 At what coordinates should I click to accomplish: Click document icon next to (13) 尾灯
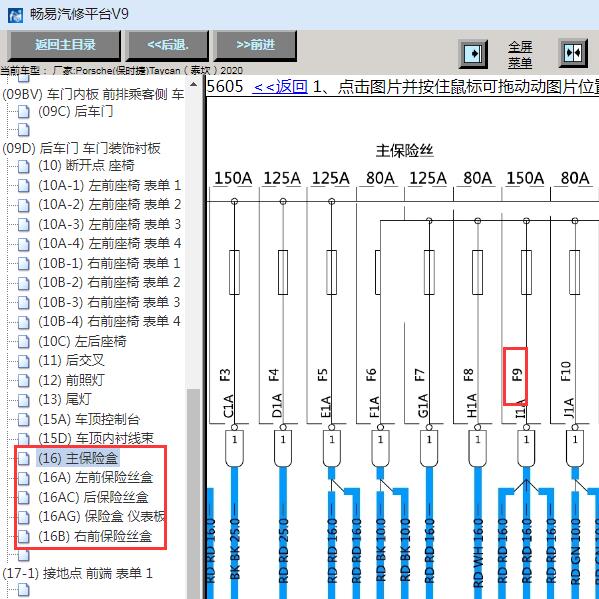23,400
